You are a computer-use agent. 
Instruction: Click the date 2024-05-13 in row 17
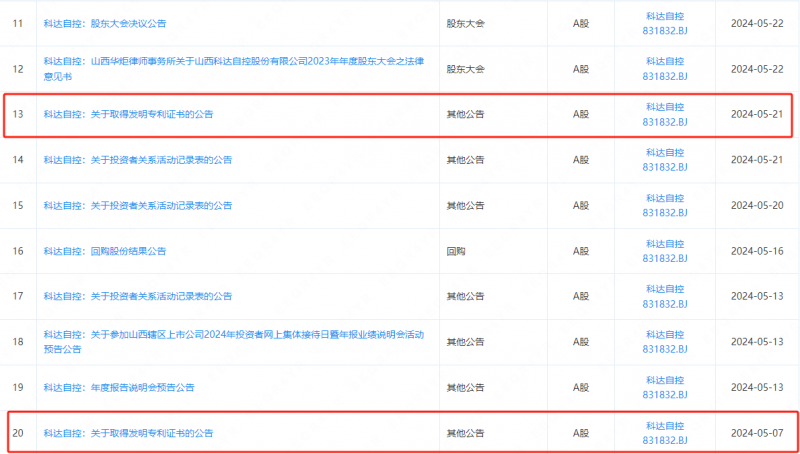tap(757, 296)
